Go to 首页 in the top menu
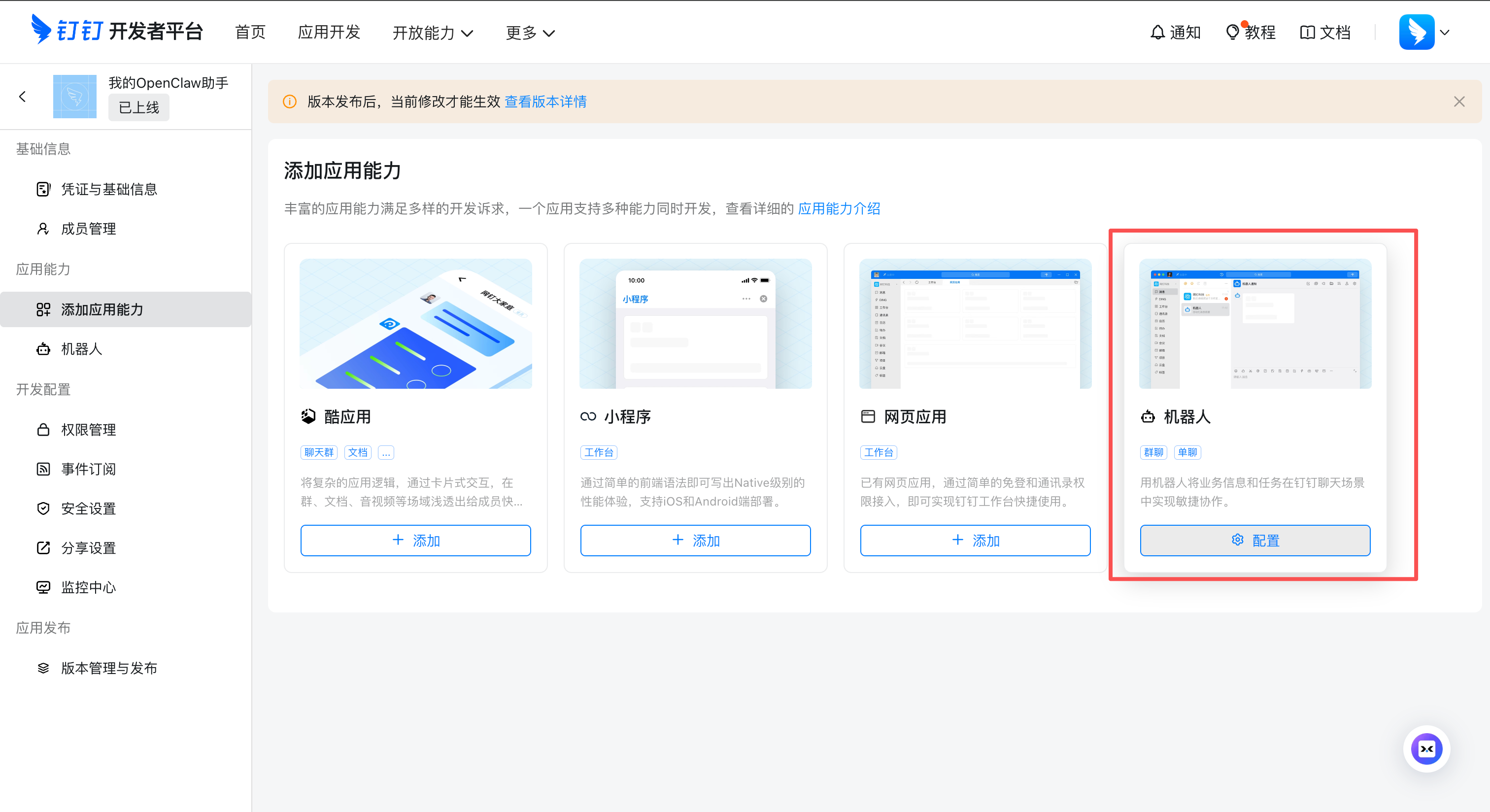This screenshot has width=1490, height=812. [x=250, y=33]
